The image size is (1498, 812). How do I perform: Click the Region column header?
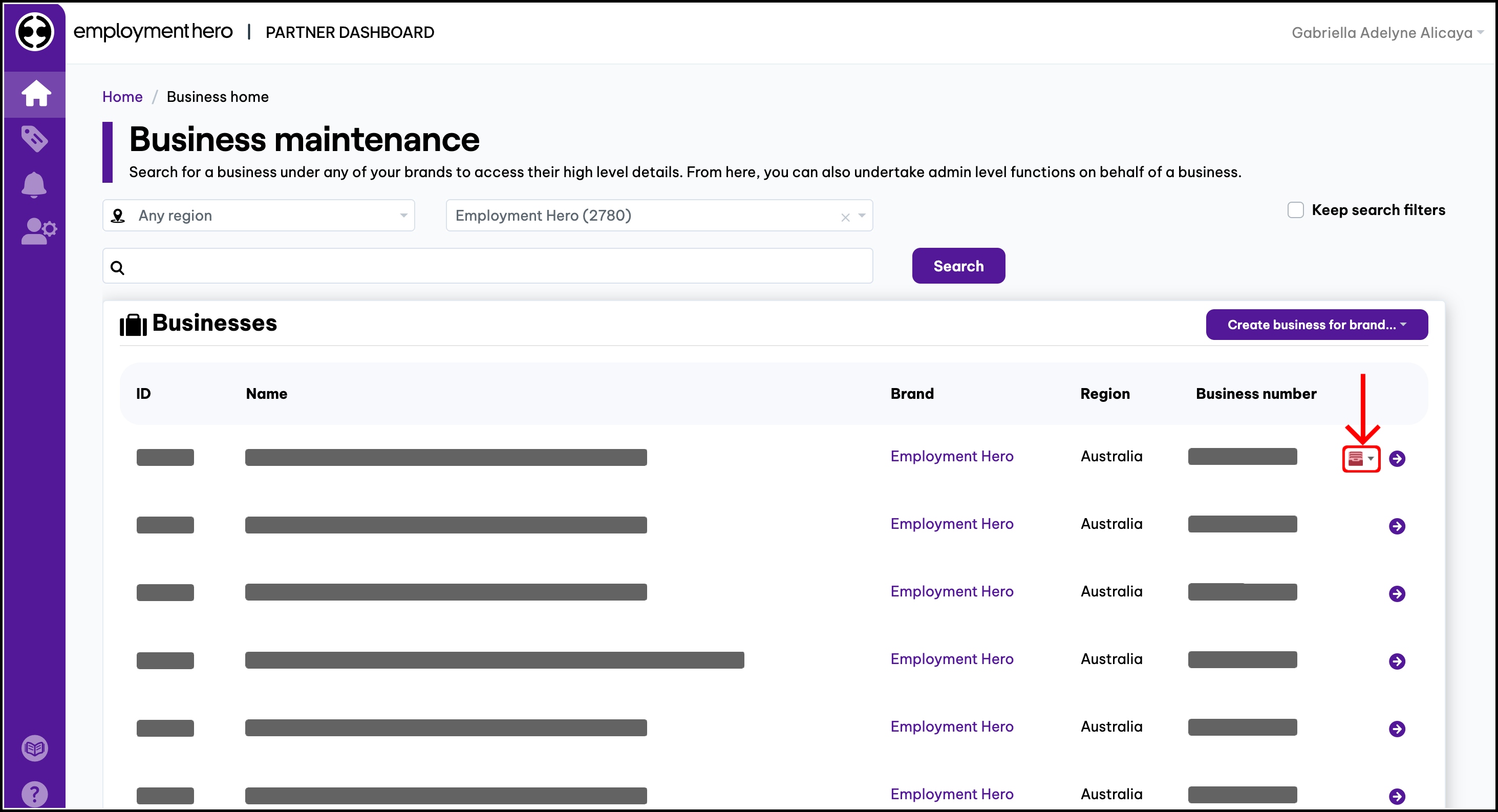[x=1105, y=394]
